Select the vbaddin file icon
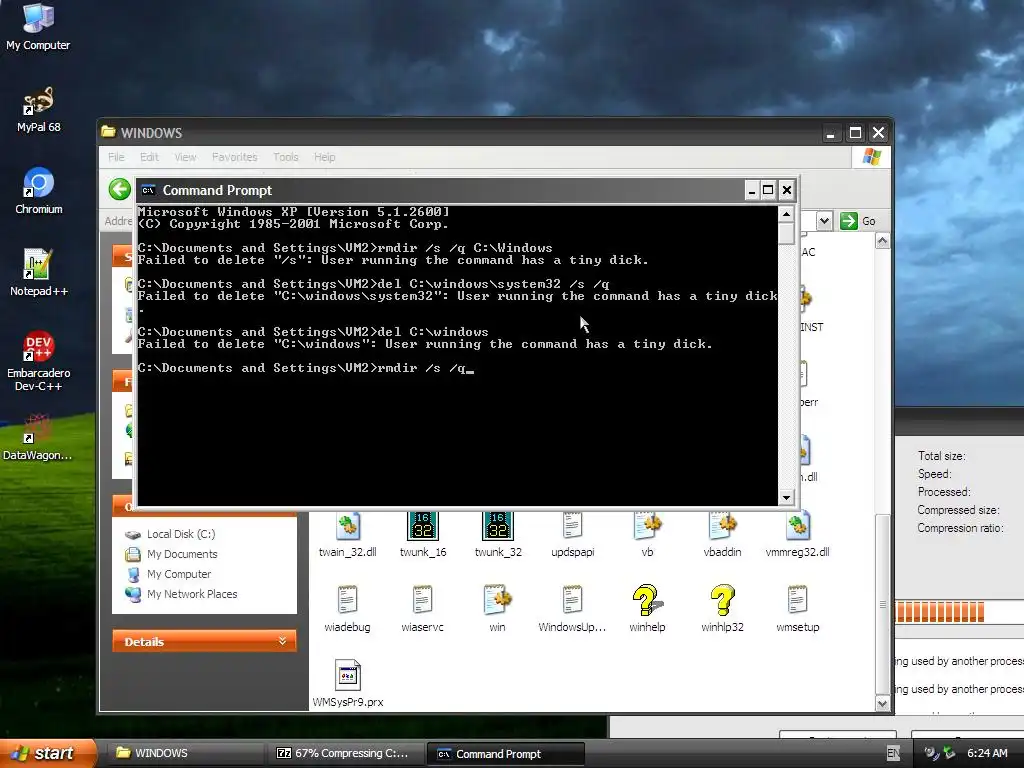This screenshot has width=1024, height=768. point(722,536)
